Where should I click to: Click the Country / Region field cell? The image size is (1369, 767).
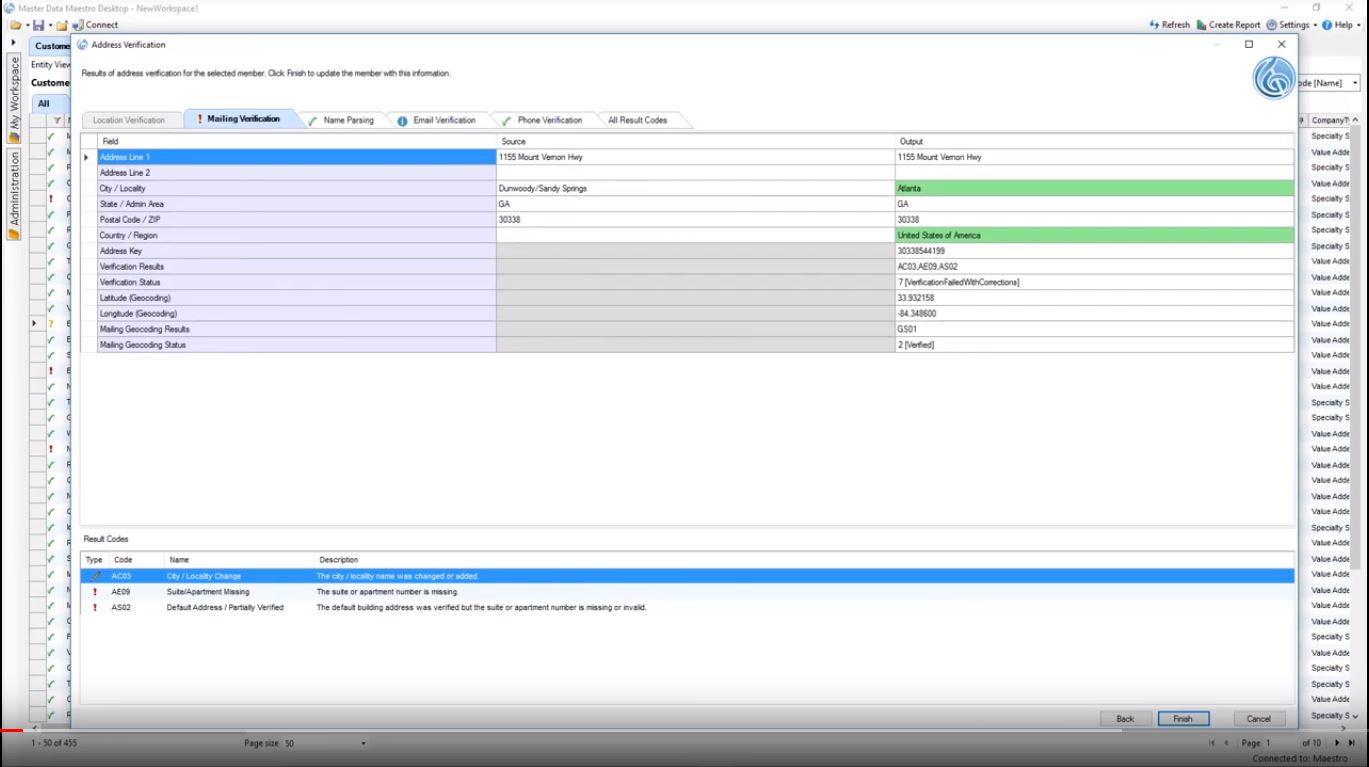click(296, 235)
